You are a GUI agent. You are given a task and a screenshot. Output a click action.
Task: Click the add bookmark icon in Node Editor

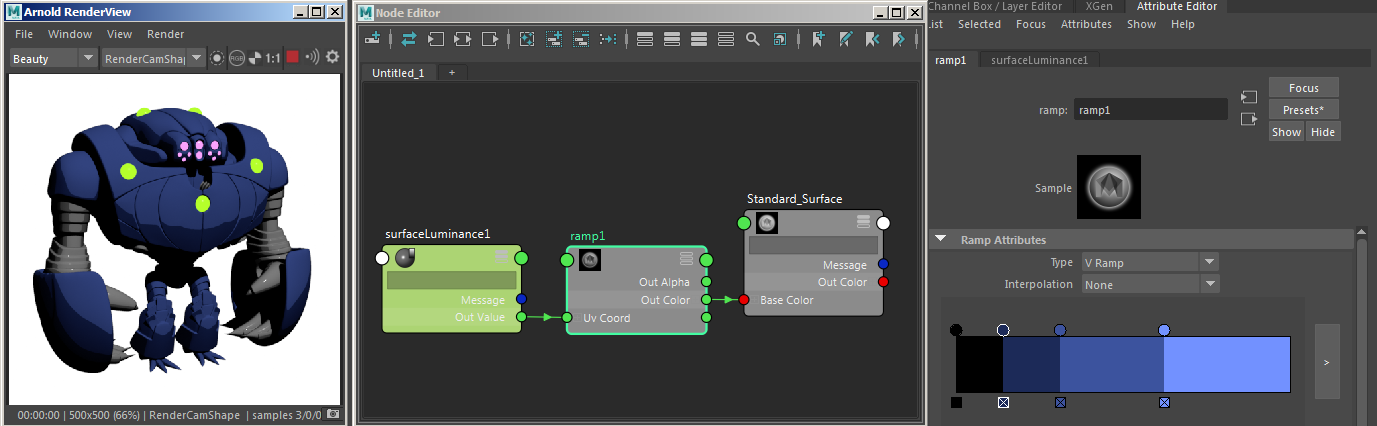[x=818, y=39]
